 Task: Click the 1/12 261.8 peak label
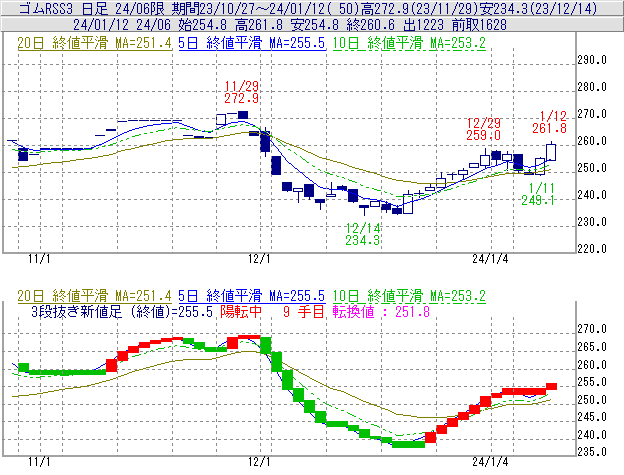[550, 122]
